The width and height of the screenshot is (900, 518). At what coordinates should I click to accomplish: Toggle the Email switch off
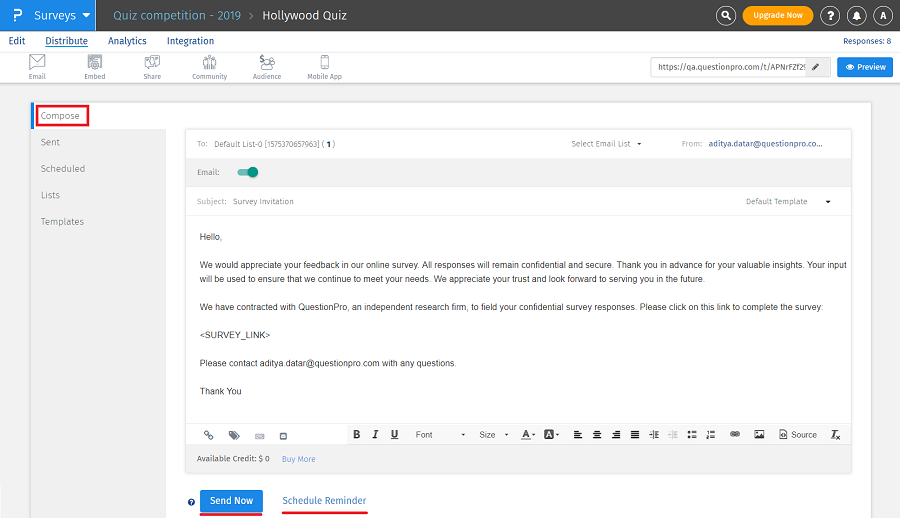247,172
